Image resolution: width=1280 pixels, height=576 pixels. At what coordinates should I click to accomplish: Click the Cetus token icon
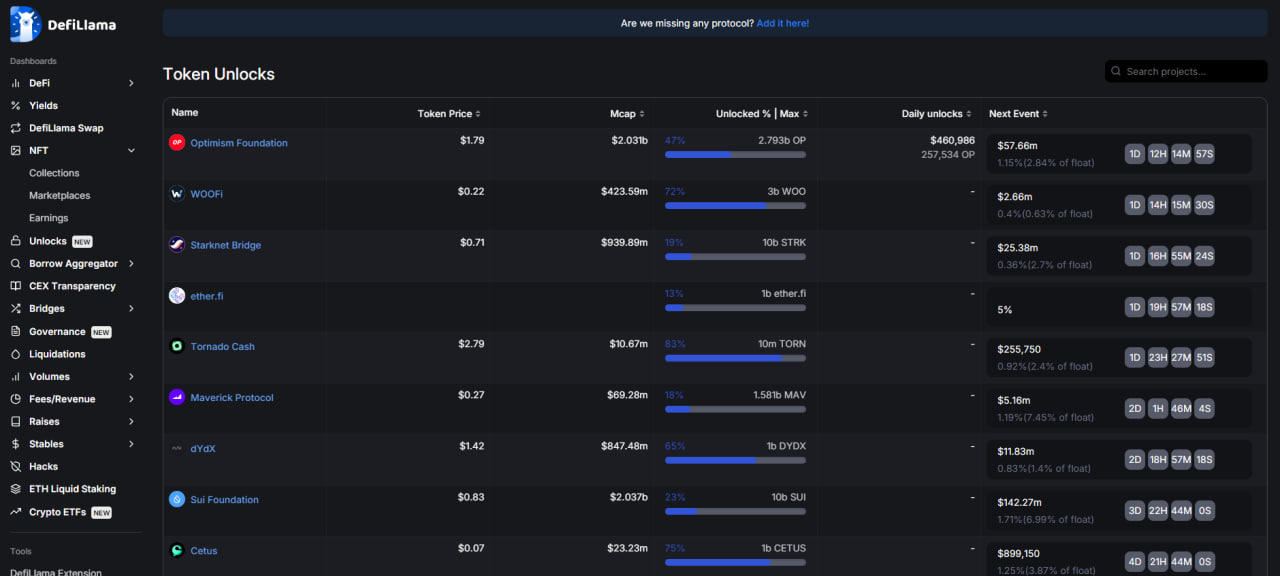coord(177,551)
